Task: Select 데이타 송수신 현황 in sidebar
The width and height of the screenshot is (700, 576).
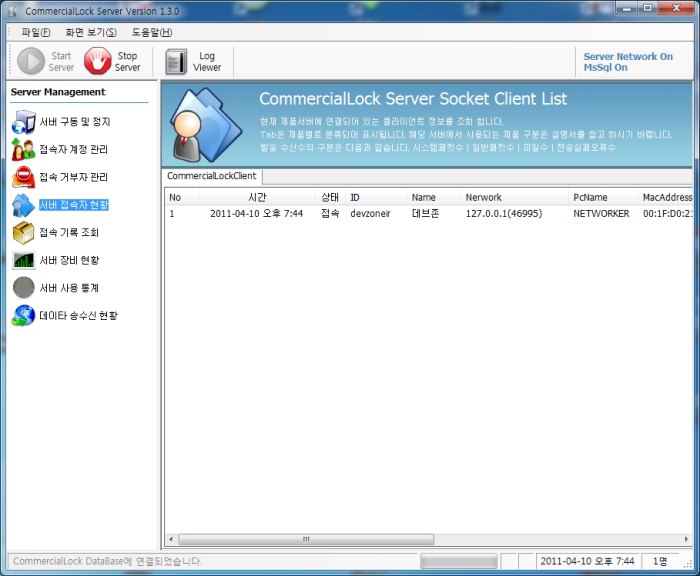Action: click(x=79, y=316)
